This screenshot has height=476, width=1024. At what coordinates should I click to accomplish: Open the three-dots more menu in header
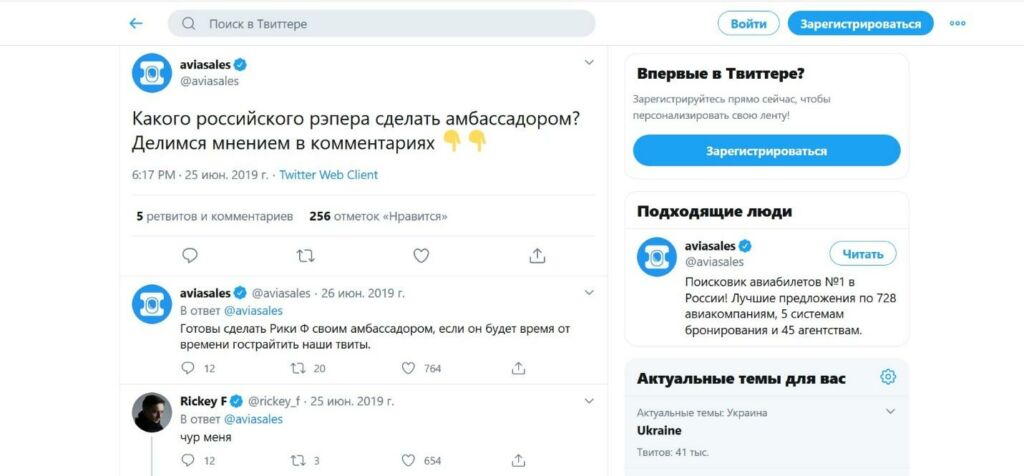tap(958, 23)
